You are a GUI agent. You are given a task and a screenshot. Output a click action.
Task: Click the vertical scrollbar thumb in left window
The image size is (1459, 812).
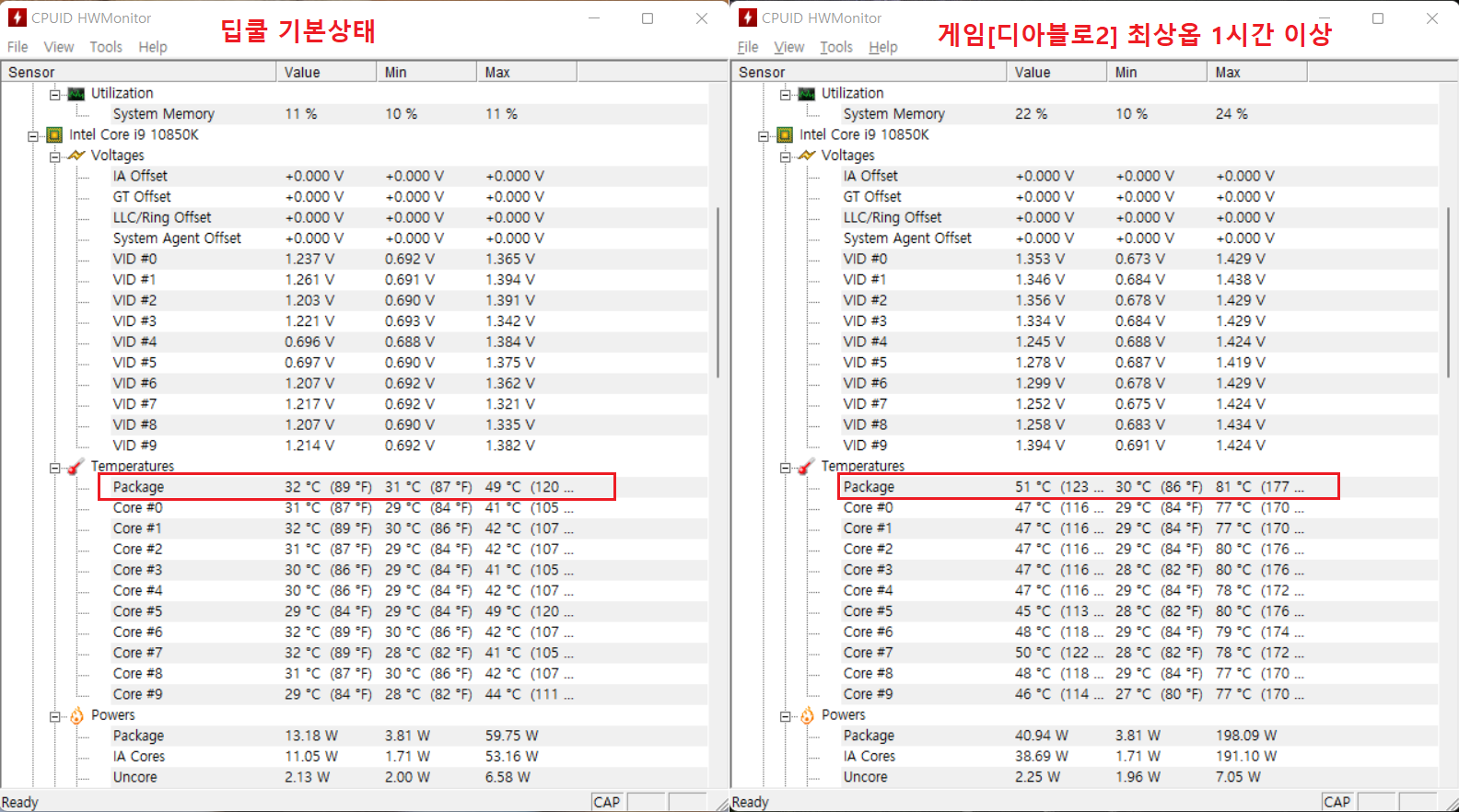coord(718,292)
